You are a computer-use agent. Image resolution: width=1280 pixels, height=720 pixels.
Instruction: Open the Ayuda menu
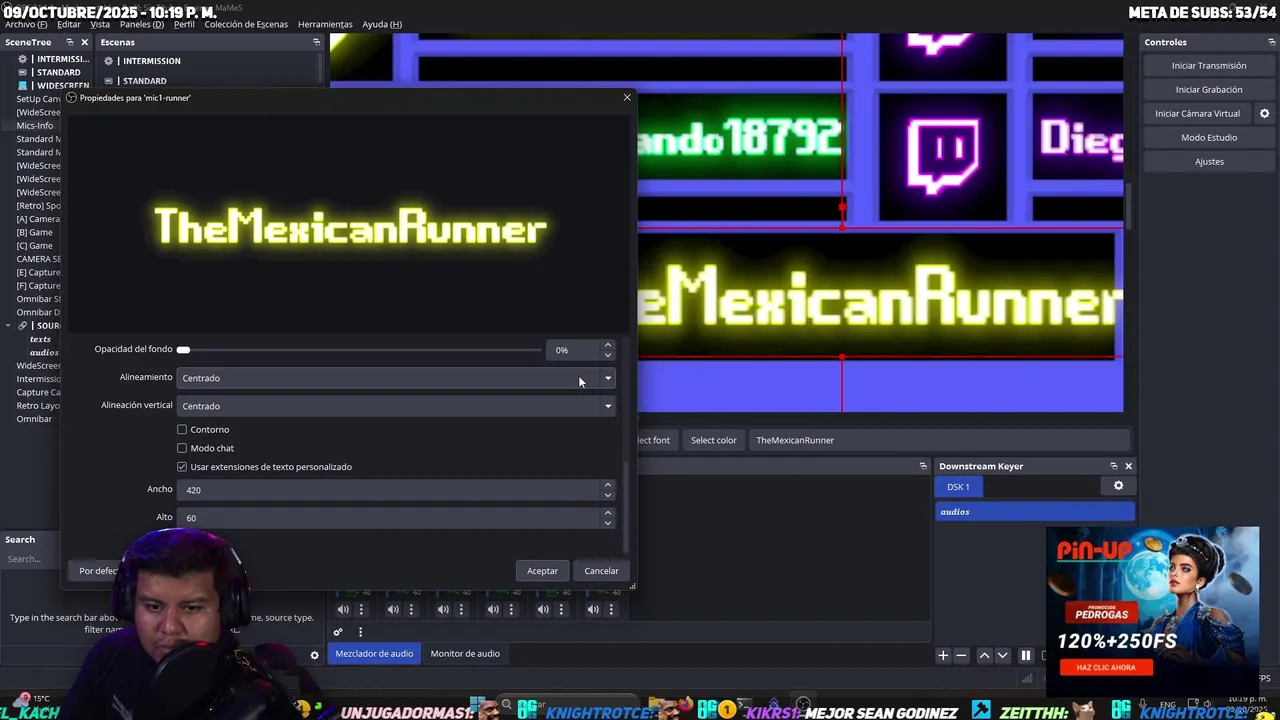[x=382, y=24]
